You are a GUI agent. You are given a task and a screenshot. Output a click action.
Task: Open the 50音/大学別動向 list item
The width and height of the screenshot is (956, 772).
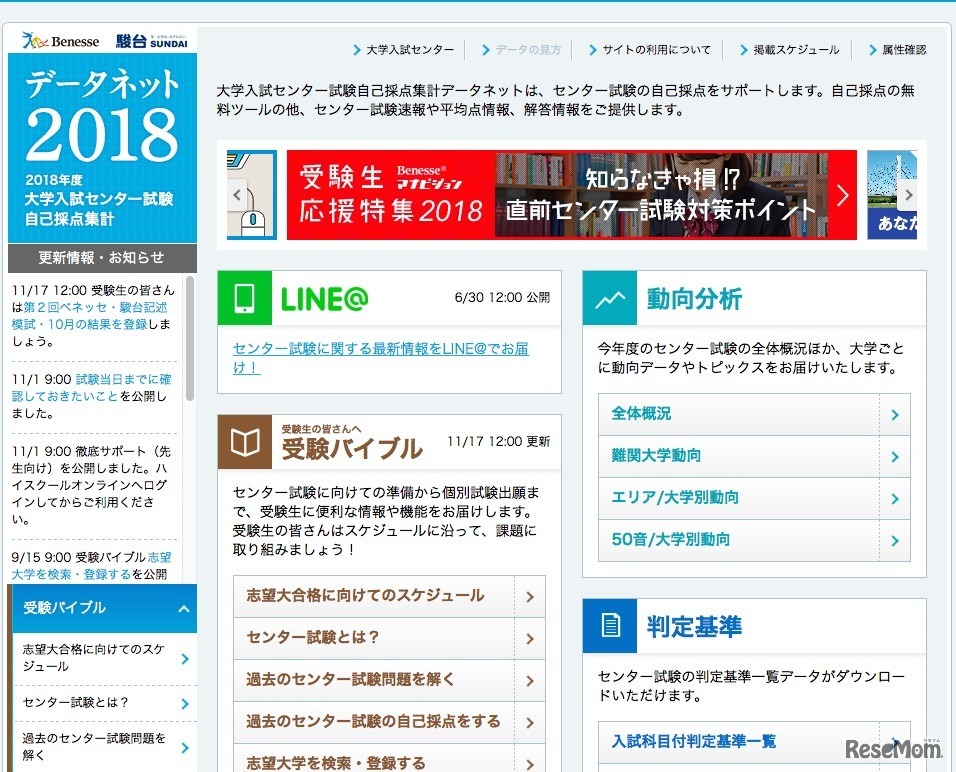pos(754,540)
